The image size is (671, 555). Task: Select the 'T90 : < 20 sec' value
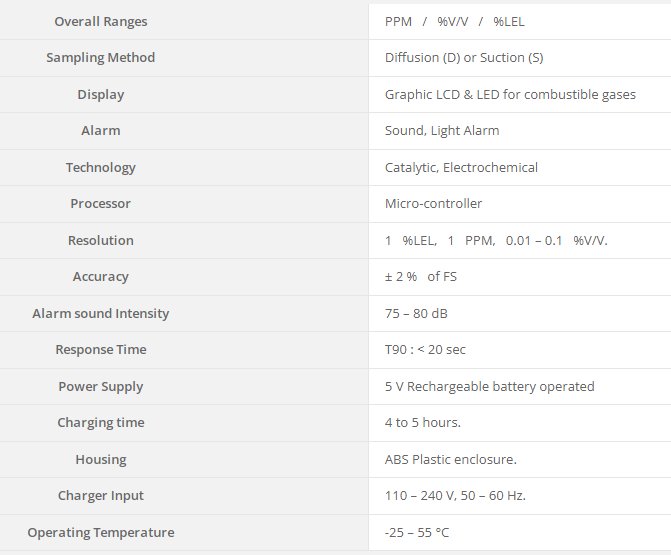(x=425, y=350)
